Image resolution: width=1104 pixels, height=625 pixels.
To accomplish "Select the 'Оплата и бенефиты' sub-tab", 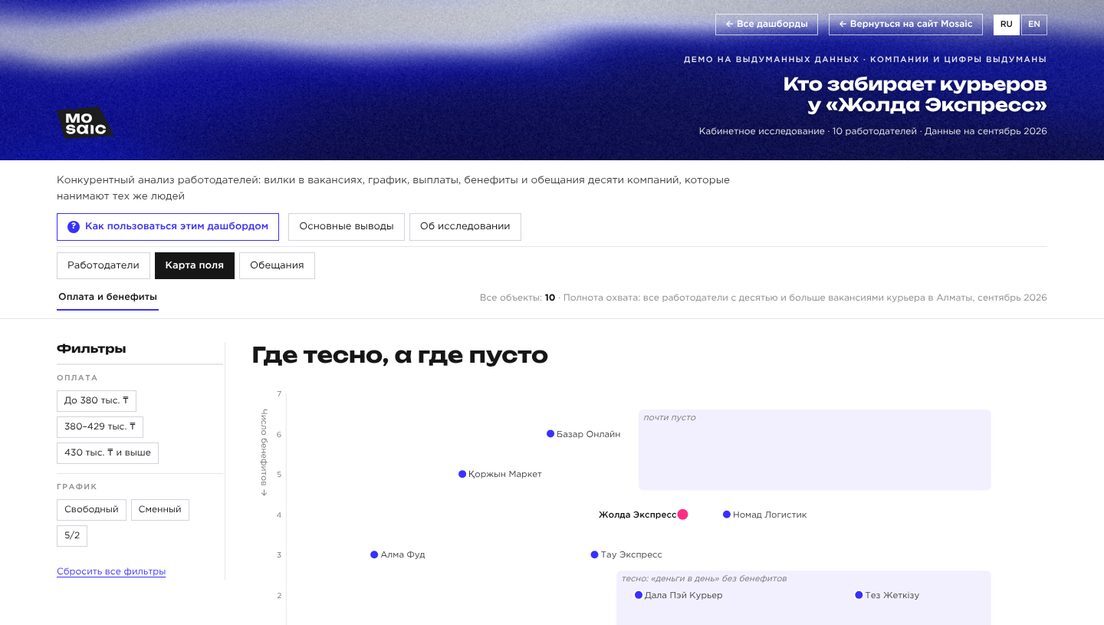I will [x=108, y=297].
